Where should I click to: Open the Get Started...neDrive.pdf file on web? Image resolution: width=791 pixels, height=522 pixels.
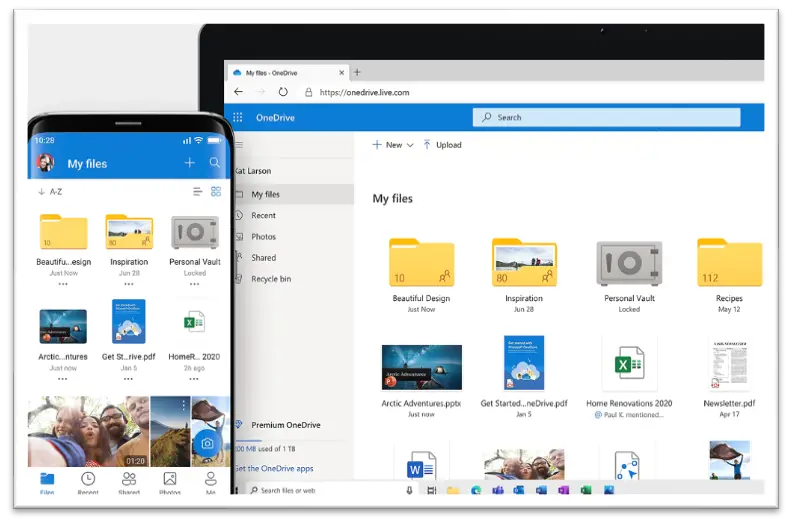524,363
